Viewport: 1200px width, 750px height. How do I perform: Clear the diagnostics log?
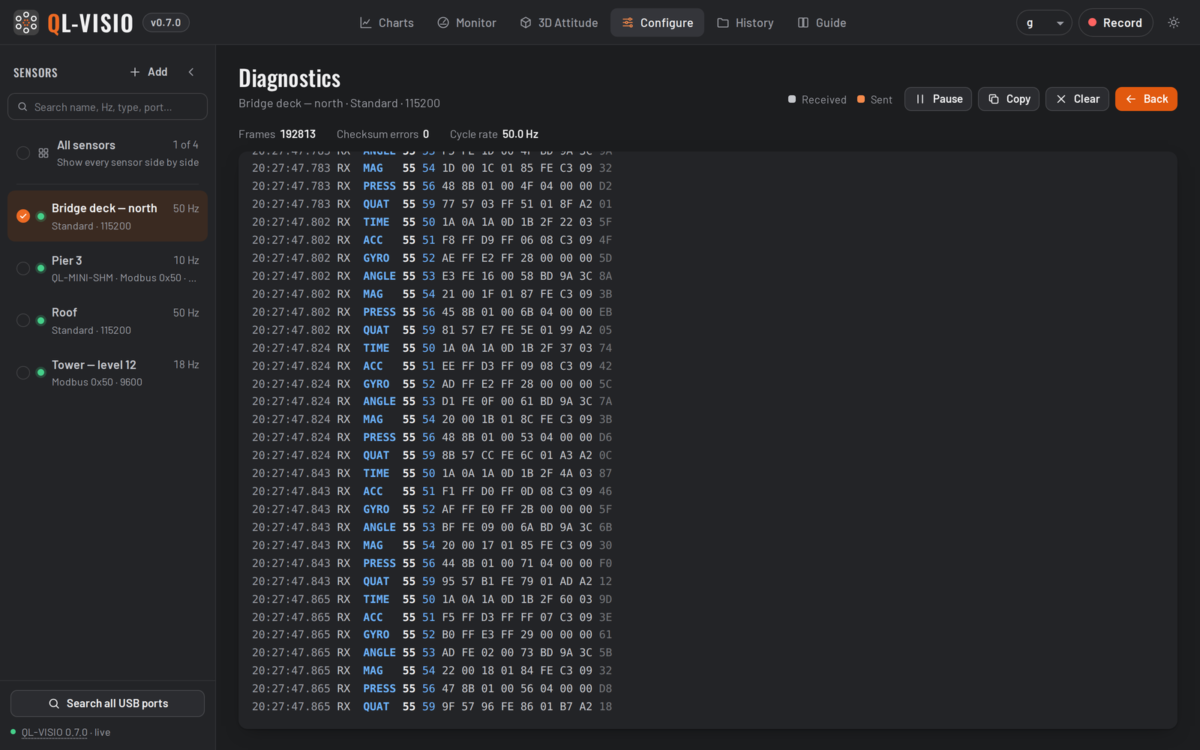coord(1077,99)
